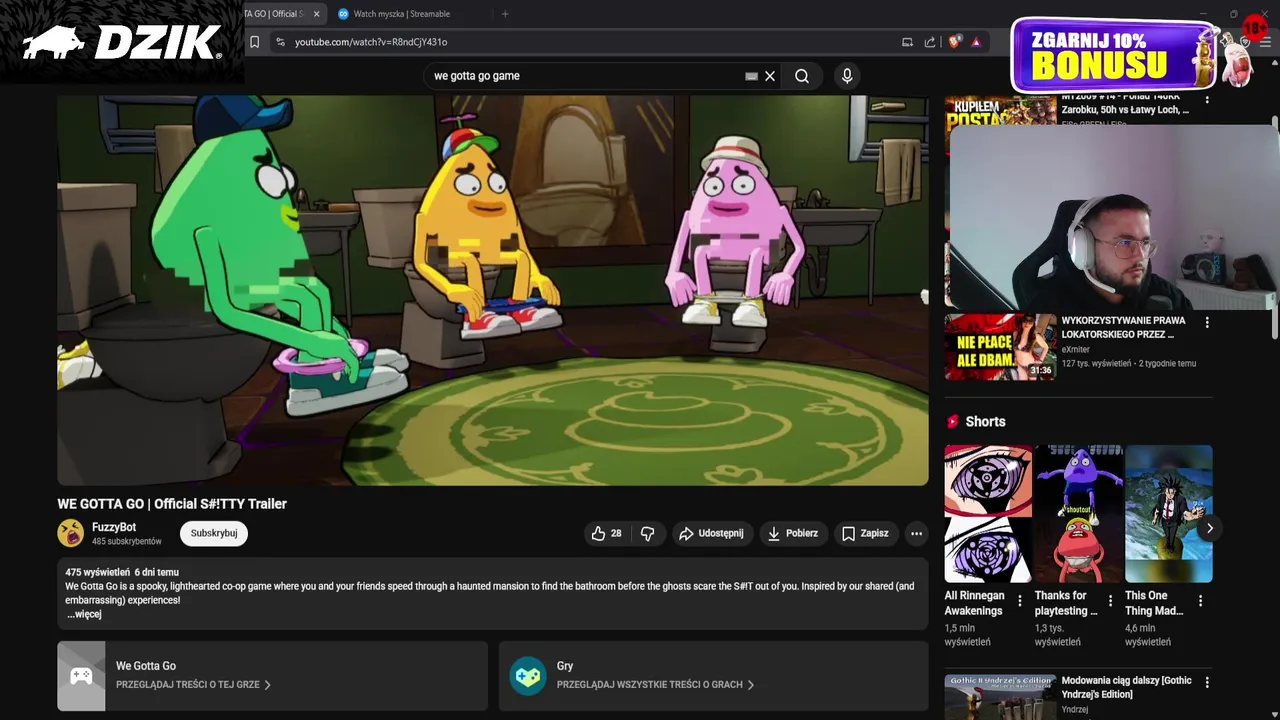1280x720 pixels.
Task: Click the cast/media icon in address bar
Action: click(907, 42)
